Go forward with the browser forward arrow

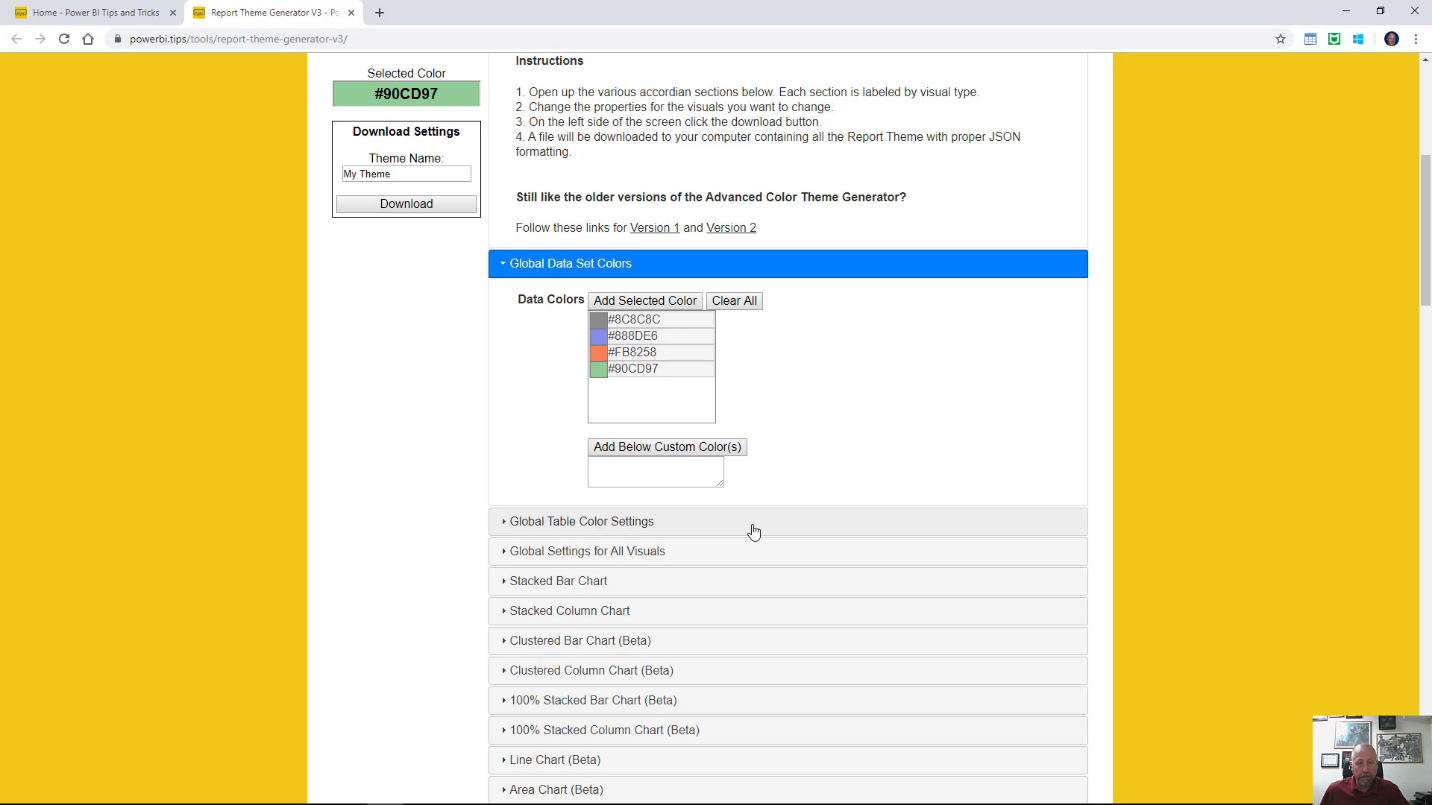pyautogui.click(x=40, y=39)
